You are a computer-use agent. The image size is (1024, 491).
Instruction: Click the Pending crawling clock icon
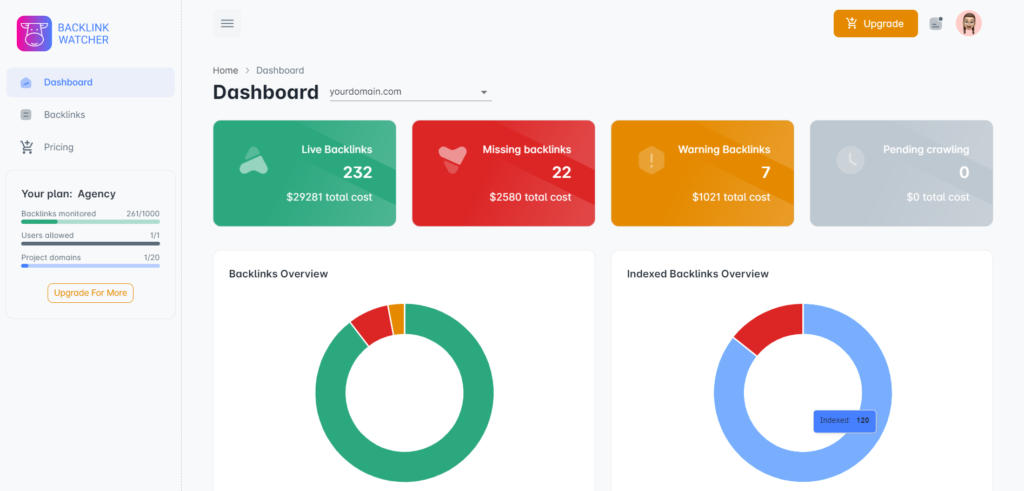point(850,160)
